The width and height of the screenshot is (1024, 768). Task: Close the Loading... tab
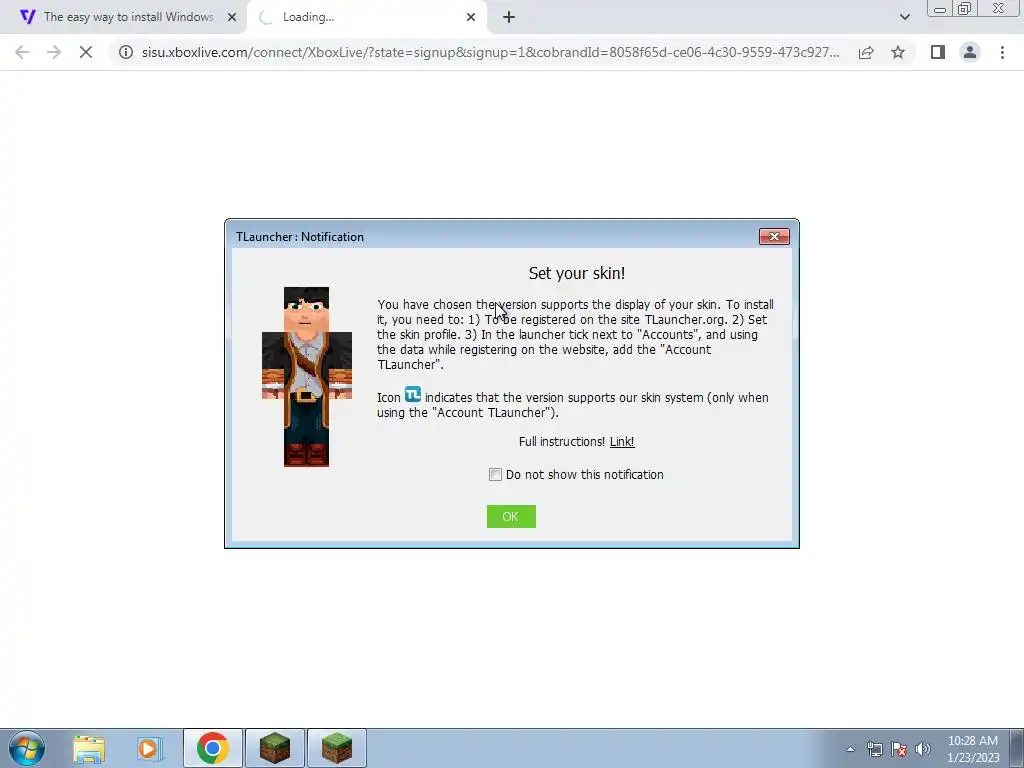tap(471, 18)
